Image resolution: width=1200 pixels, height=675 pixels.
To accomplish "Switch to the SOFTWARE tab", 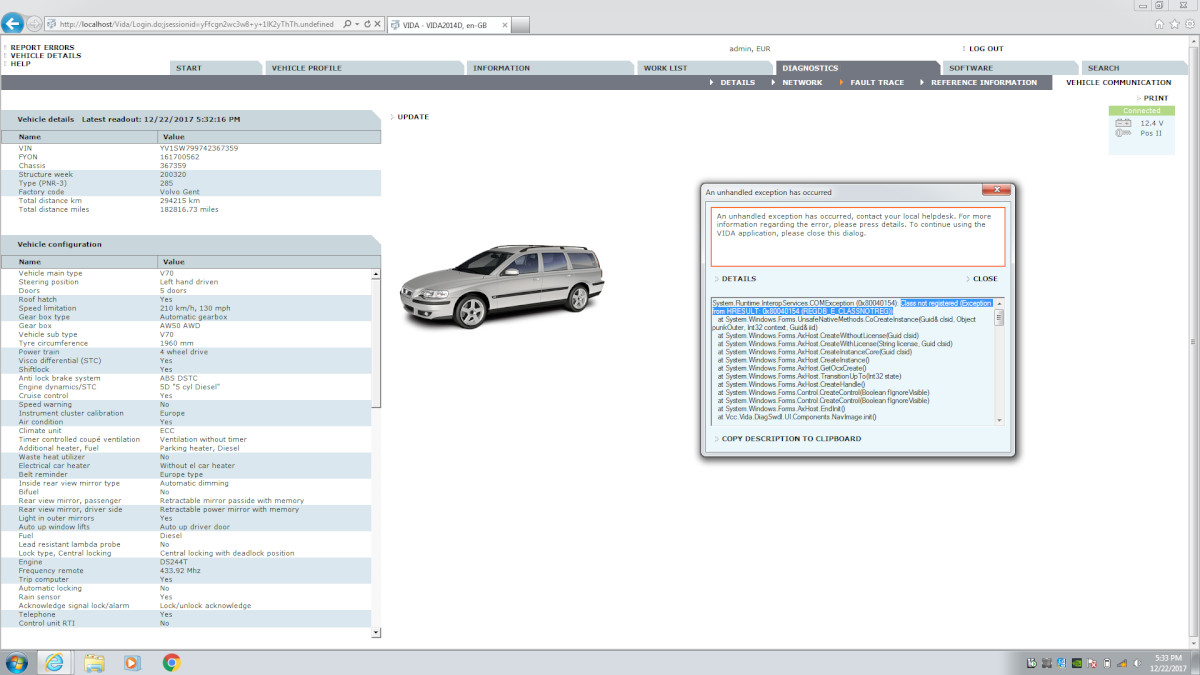I will point(970,68).
